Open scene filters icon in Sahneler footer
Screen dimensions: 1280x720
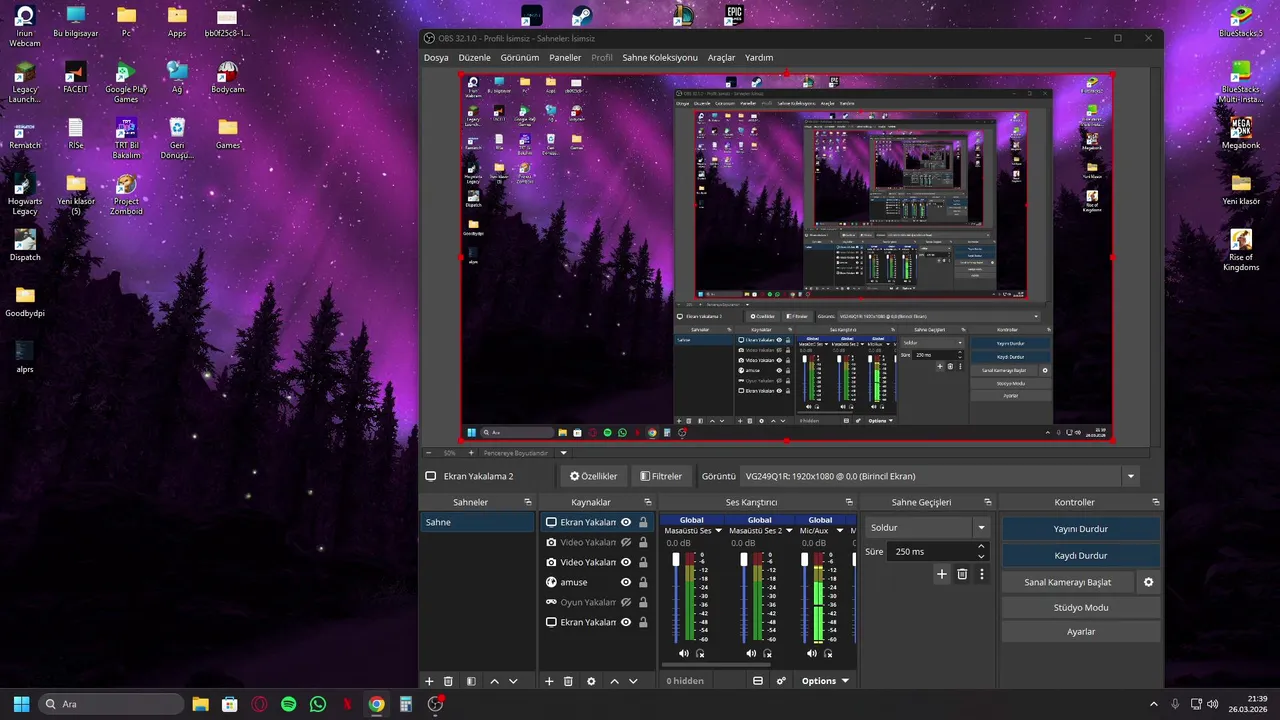471,681
